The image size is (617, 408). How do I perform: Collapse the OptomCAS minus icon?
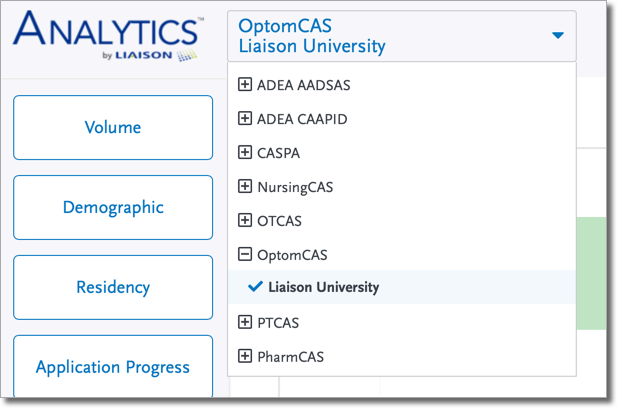(245, 254)
